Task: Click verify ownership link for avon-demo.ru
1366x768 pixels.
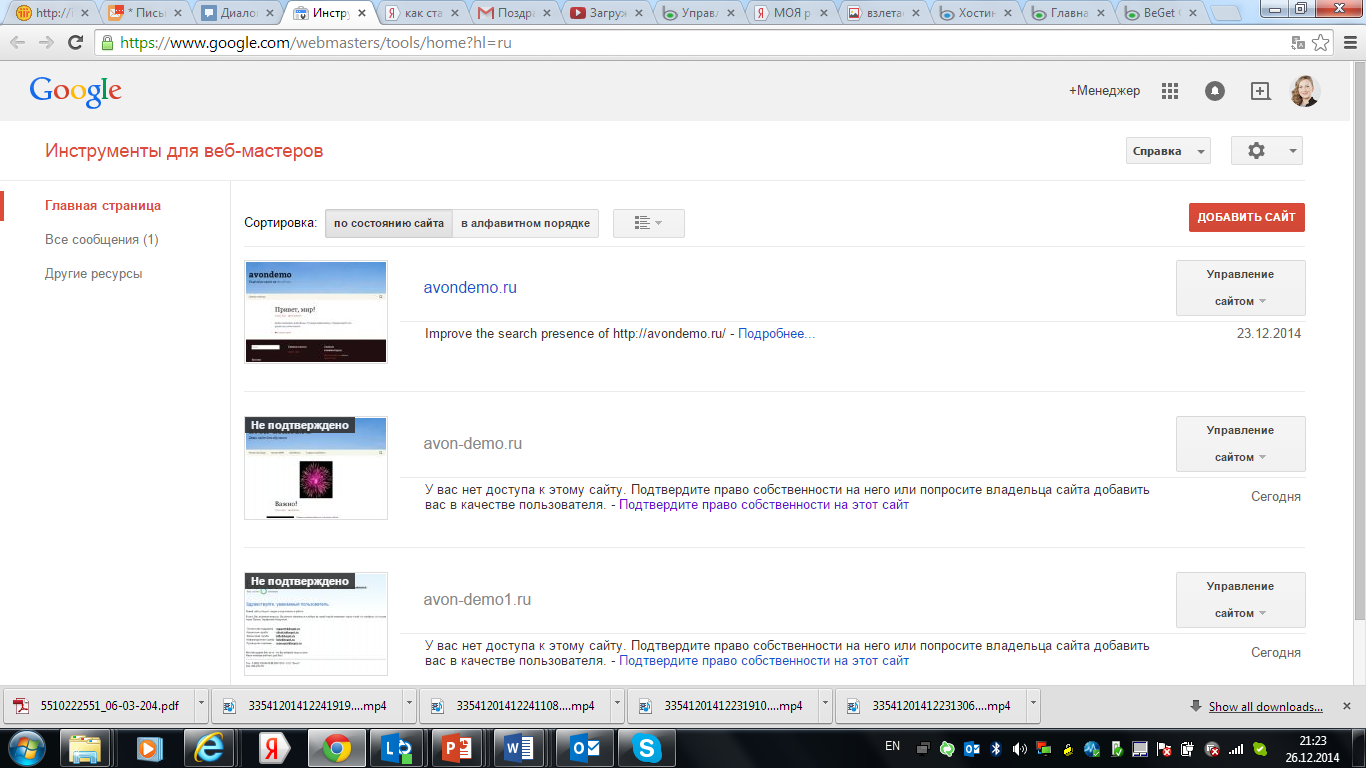Action: [764, 506]
